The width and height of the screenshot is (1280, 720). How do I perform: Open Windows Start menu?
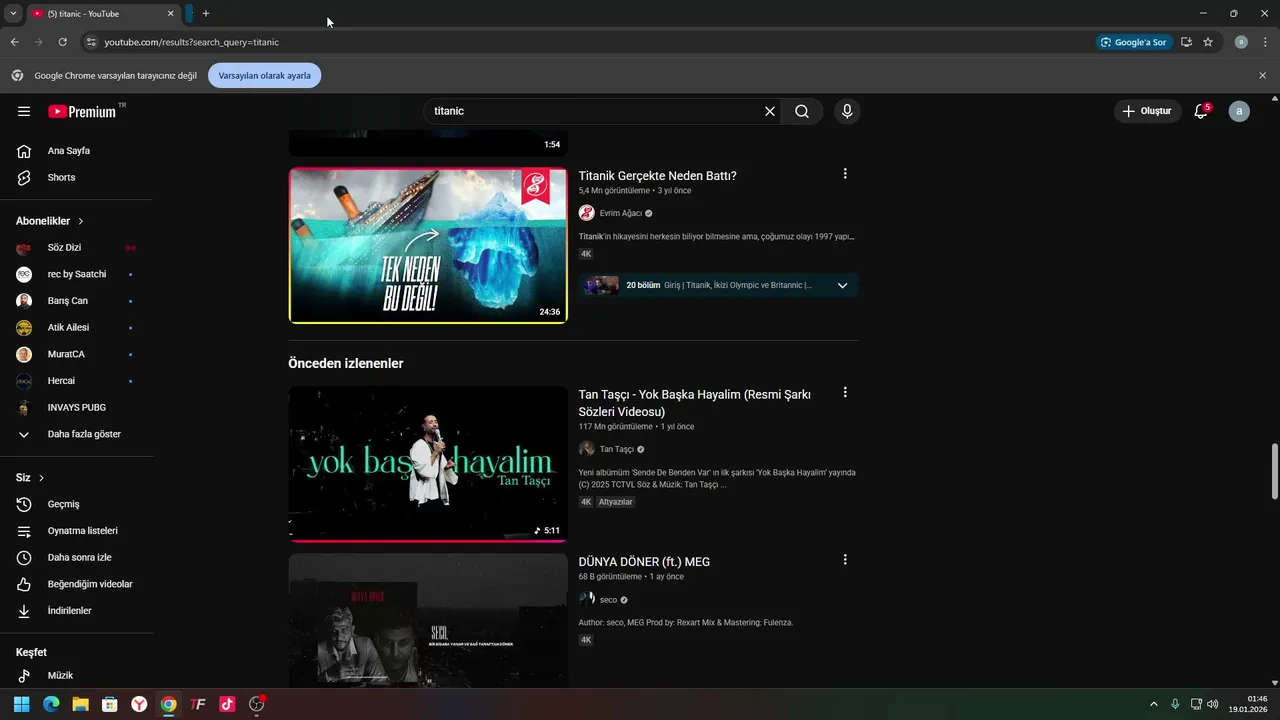tap(22, 704)
